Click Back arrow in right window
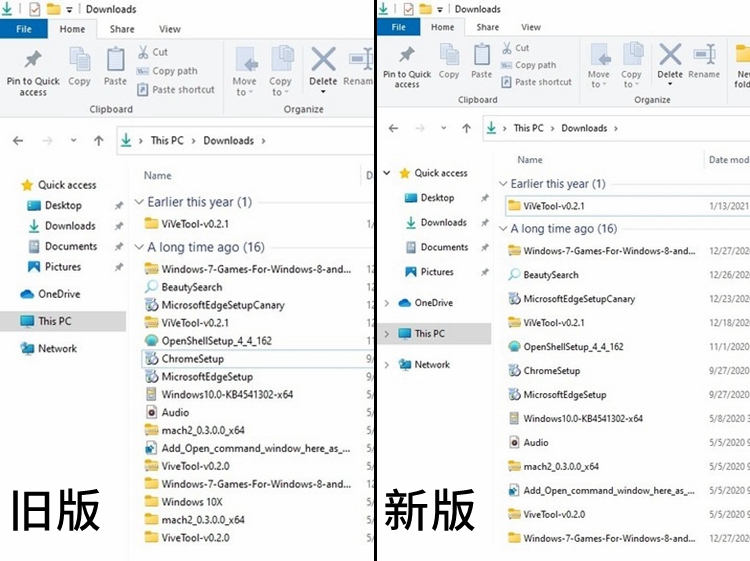This screenshot has height=561, width=750. click(x=393, y=128)
